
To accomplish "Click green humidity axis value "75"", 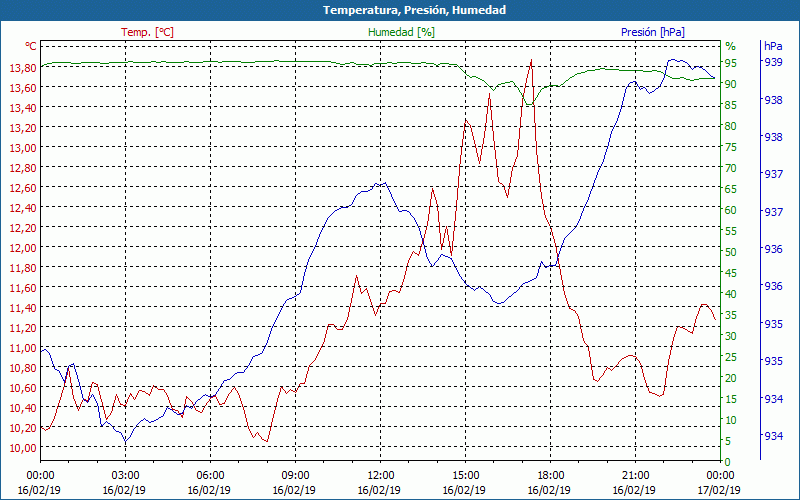I will coord(731,147).
